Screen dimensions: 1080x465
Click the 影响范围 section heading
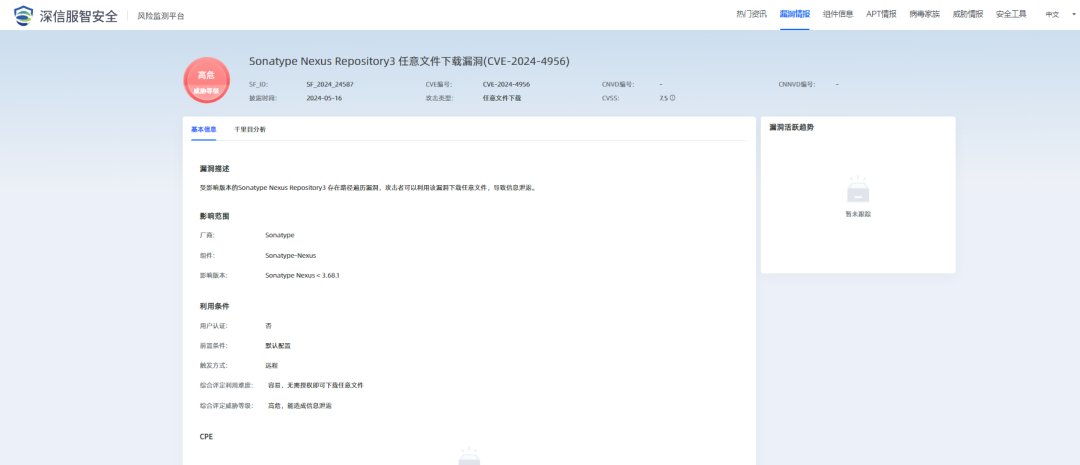[214, 216]
